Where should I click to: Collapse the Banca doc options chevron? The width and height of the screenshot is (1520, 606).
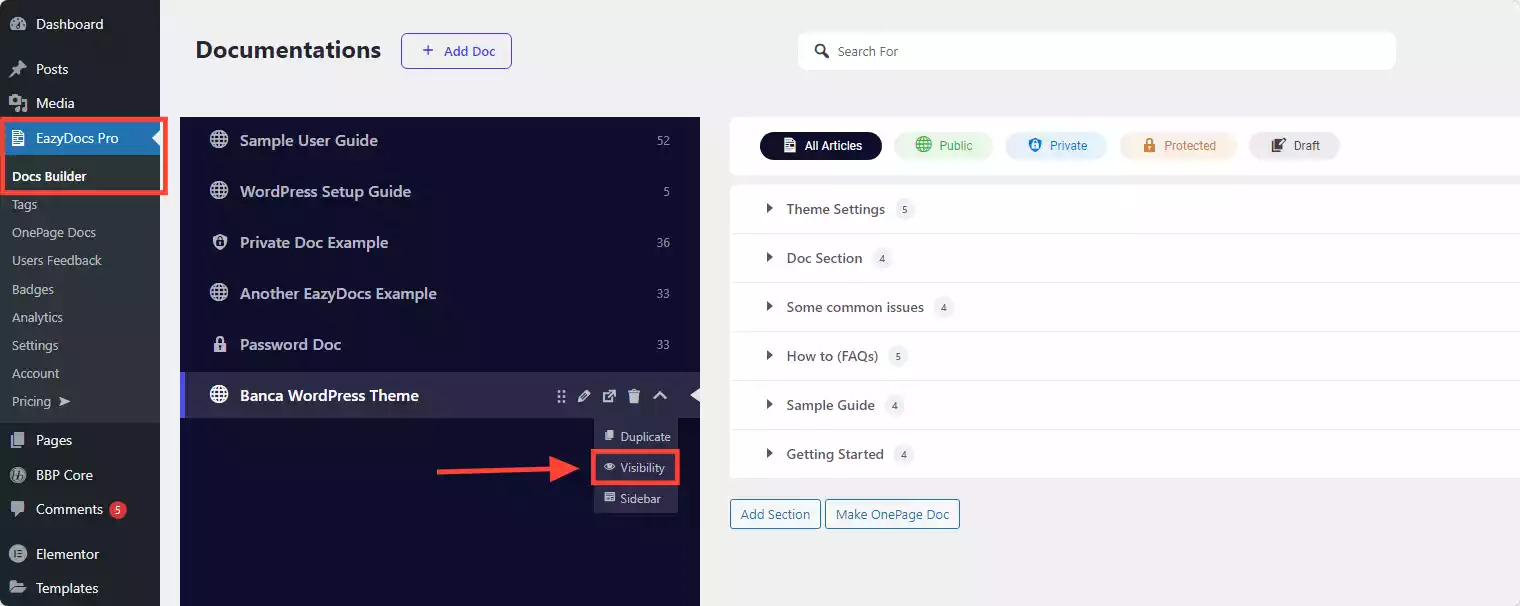coord(660,396)
